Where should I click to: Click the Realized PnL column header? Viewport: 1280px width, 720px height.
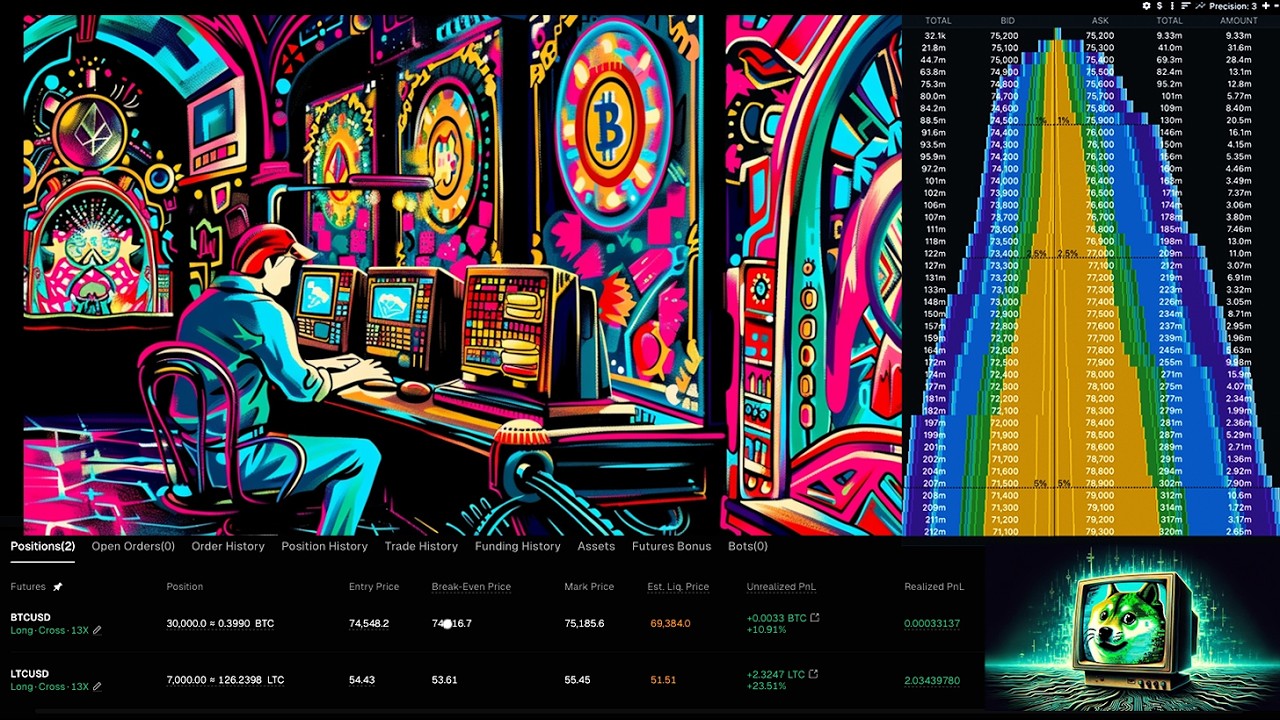tap(934, 587)
